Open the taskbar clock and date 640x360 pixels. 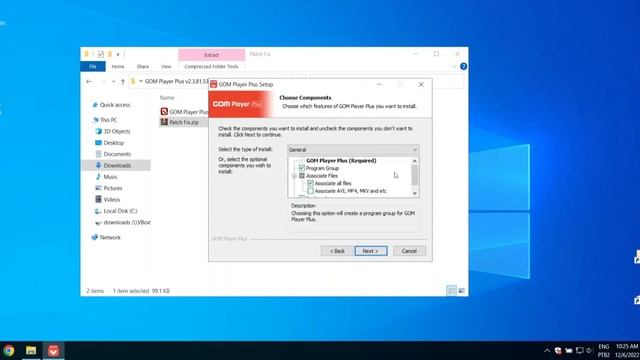pyautogui.click(x=627, y=351)
